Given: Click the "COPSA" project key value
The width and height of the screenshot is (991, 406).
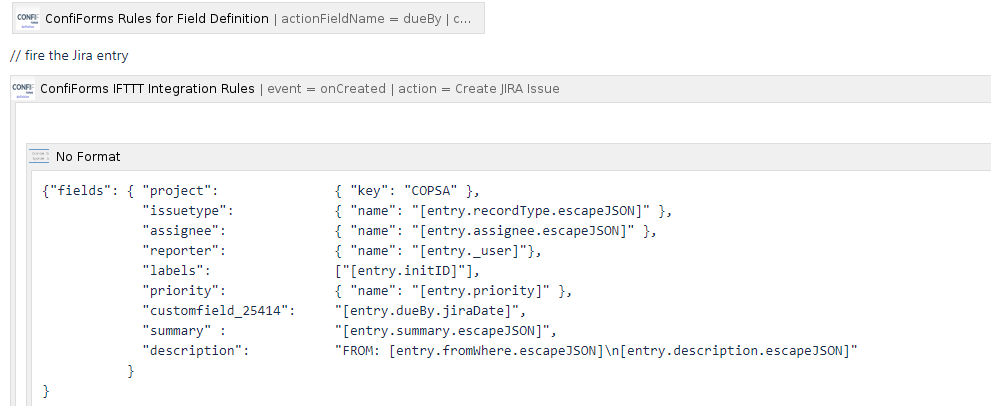Looking at the screenshot, I should coord(431,191).
